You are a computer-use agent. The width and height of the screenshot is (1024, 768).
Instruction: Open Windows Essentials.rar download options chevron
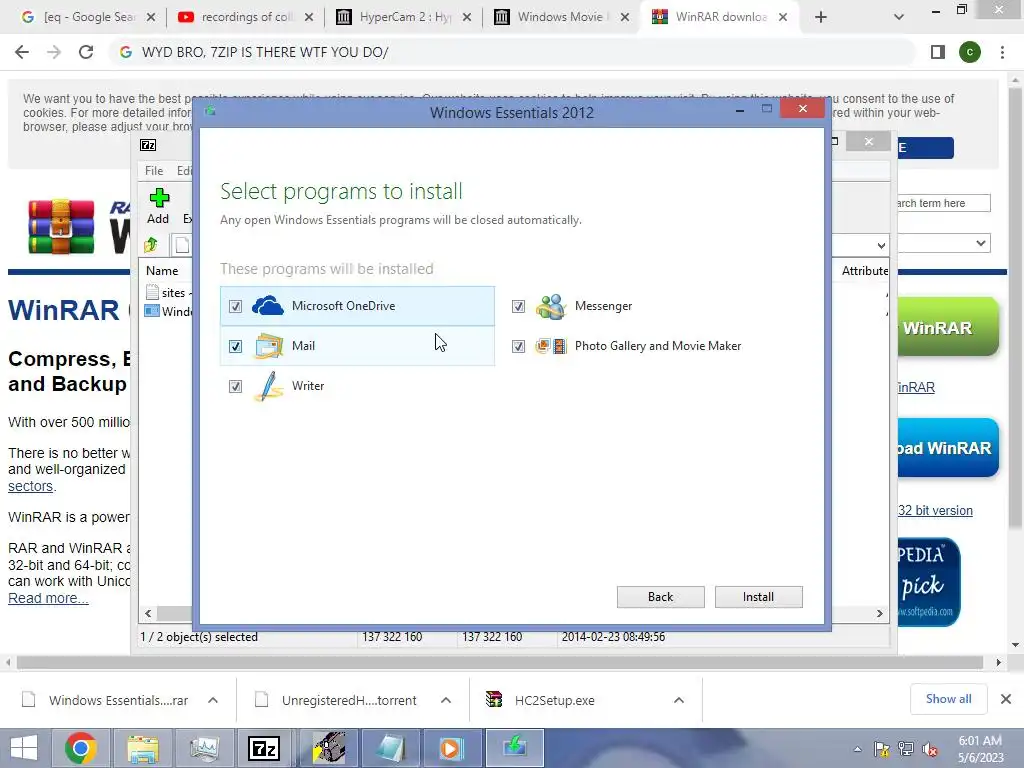pyautogui.click(x=213, y=700)
